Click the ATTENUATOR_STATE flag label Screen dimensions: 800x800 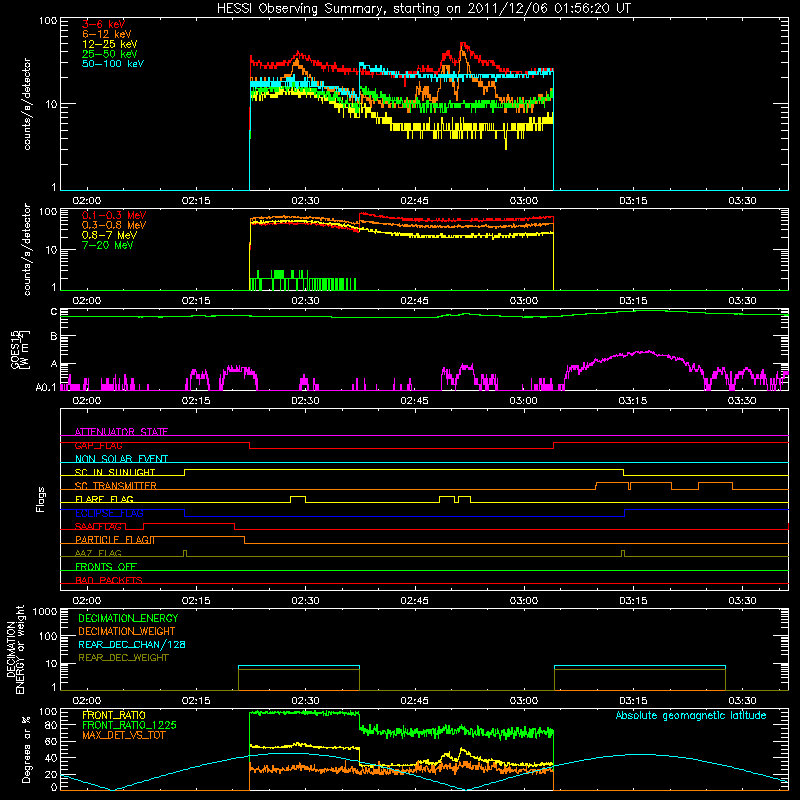coord(121,432)
